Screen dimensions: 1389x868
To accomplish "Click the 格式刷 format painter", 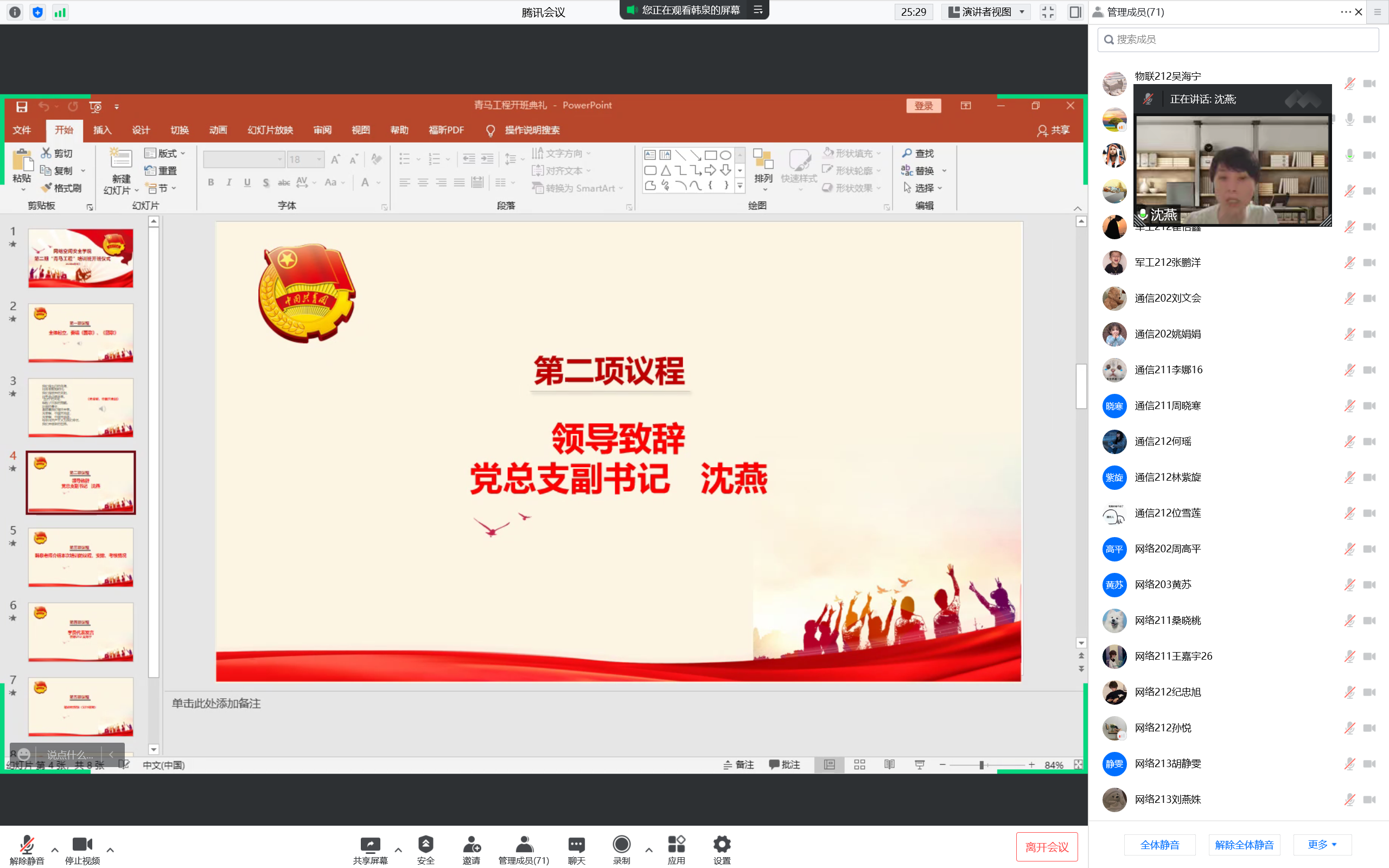I will coord(61,188).
